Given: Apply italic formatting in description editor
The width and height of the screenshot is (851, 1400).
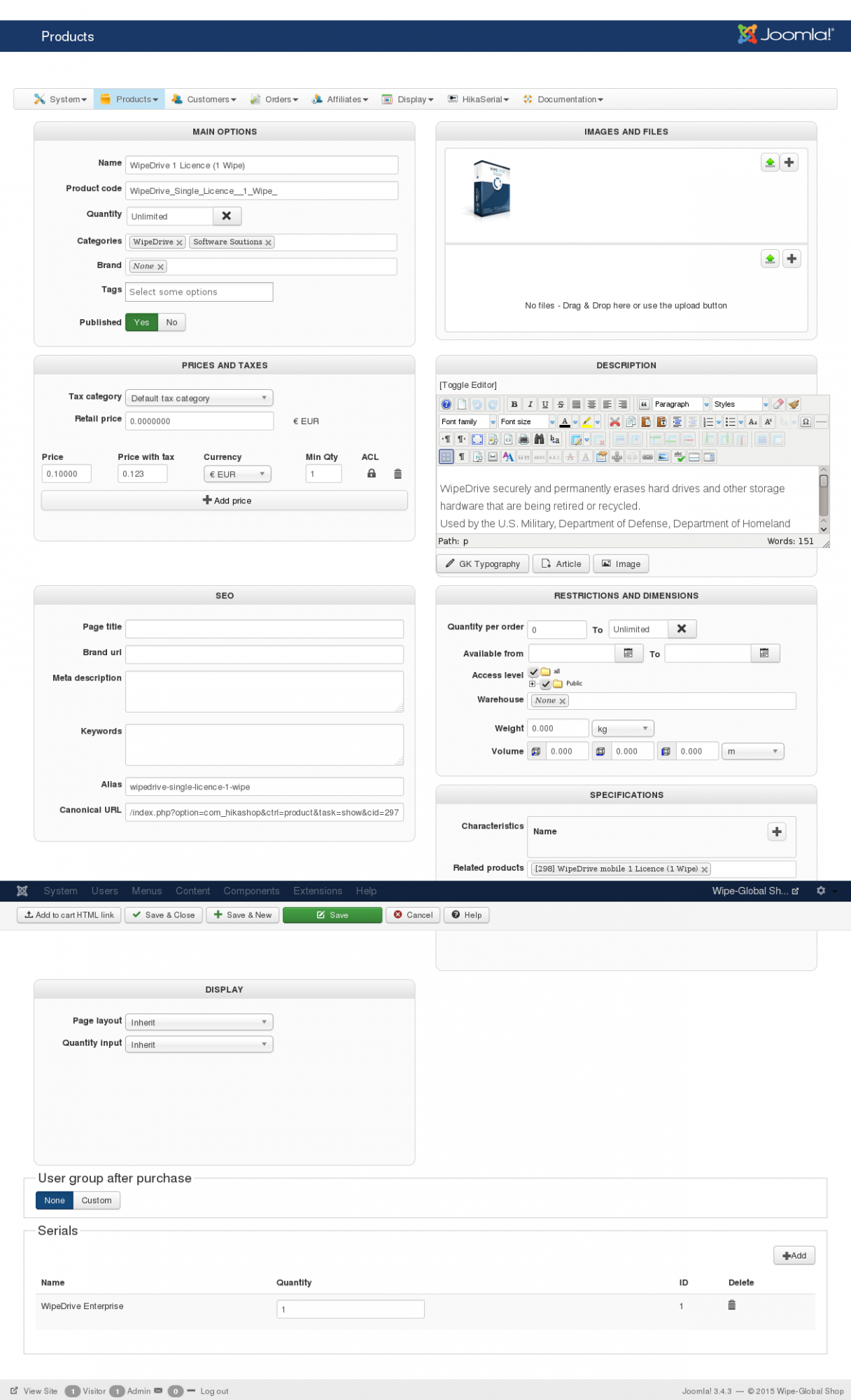Looking at the screenshot, I should click(530, 404).
